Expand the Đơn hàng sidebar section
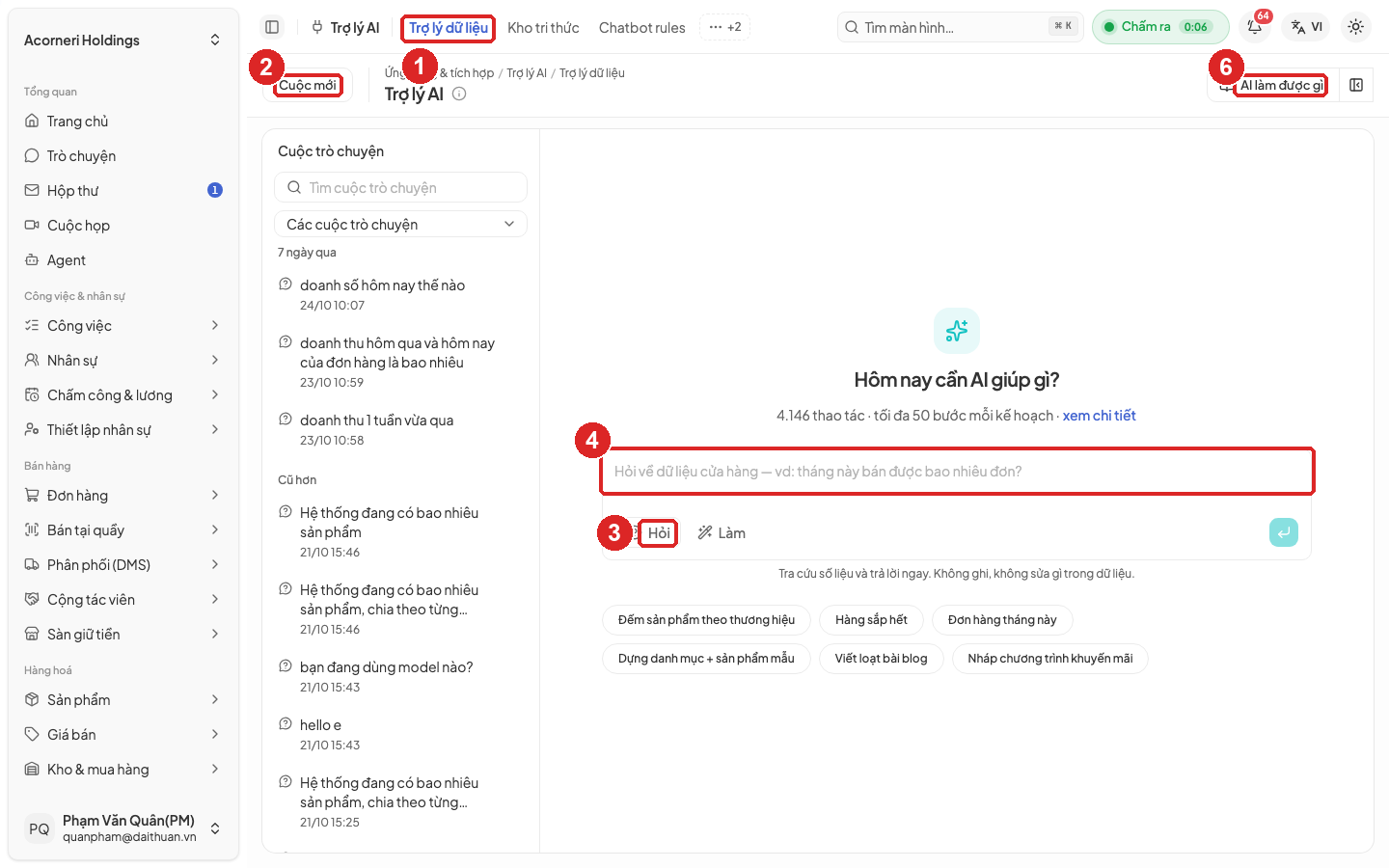Viewport: 1389px width, 868px height. tap(123, 495)
